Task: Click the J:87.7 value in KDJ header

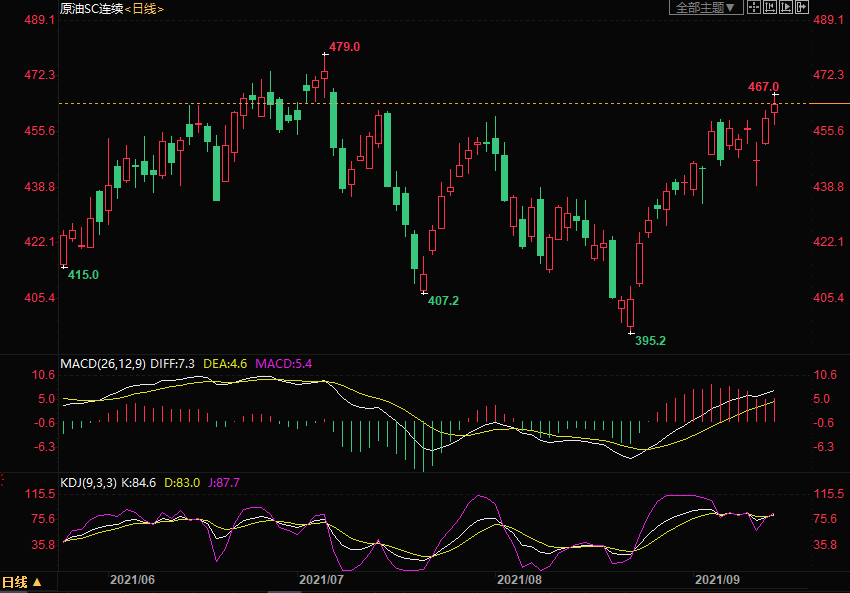Action: (223, 482)
